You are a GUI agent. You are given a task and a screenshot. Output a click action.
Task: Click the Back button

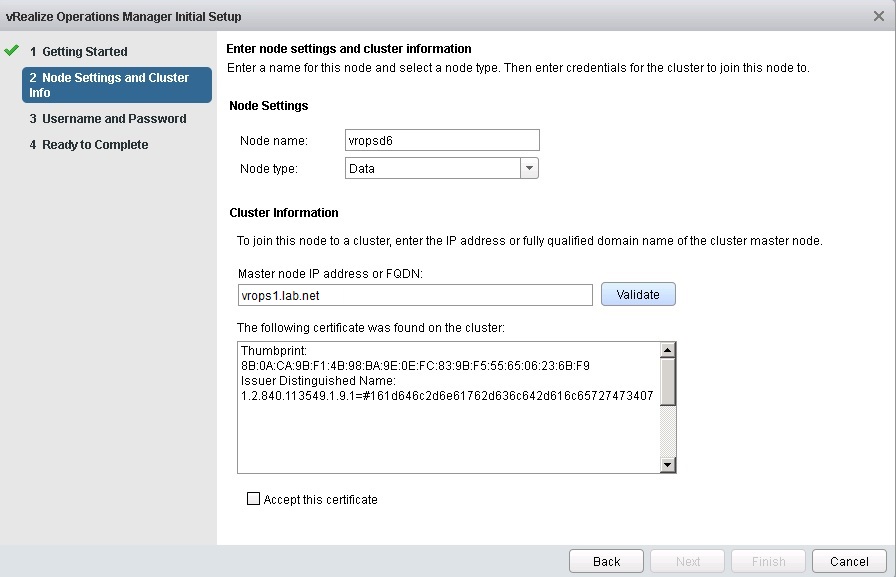pos(606,561)
